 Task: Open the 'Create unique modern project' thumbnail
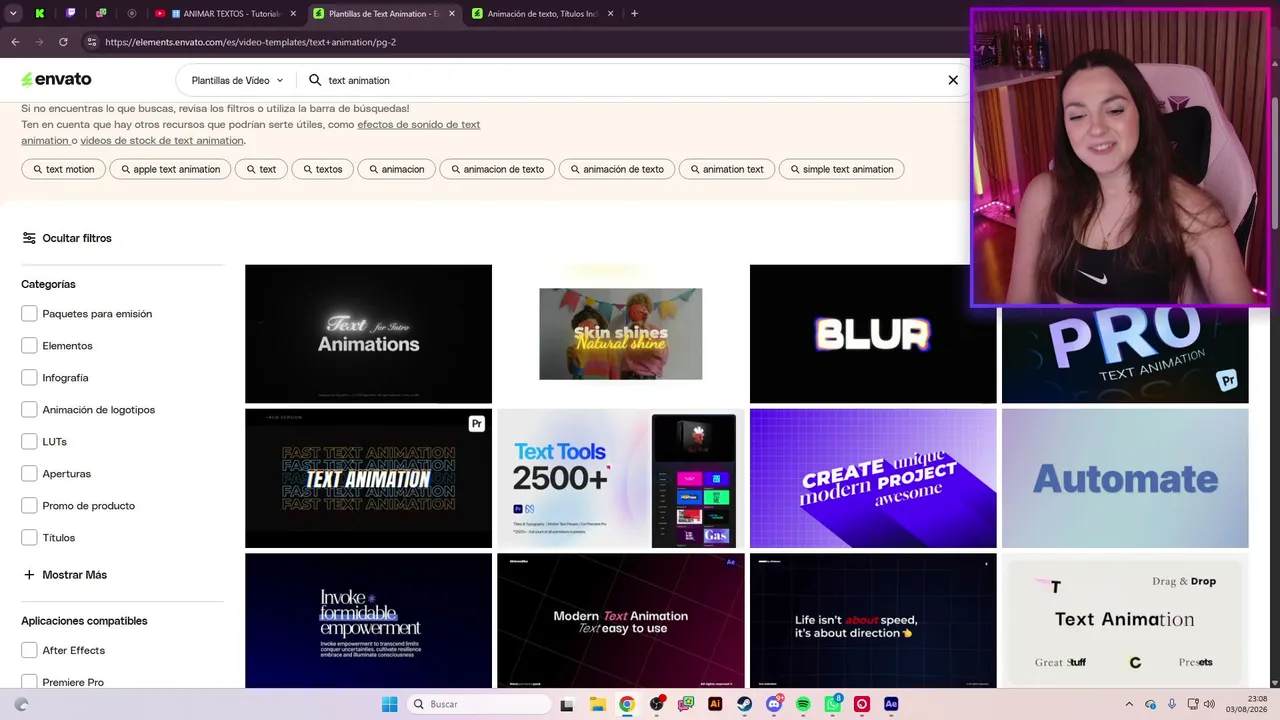click(x=873, y=478)
